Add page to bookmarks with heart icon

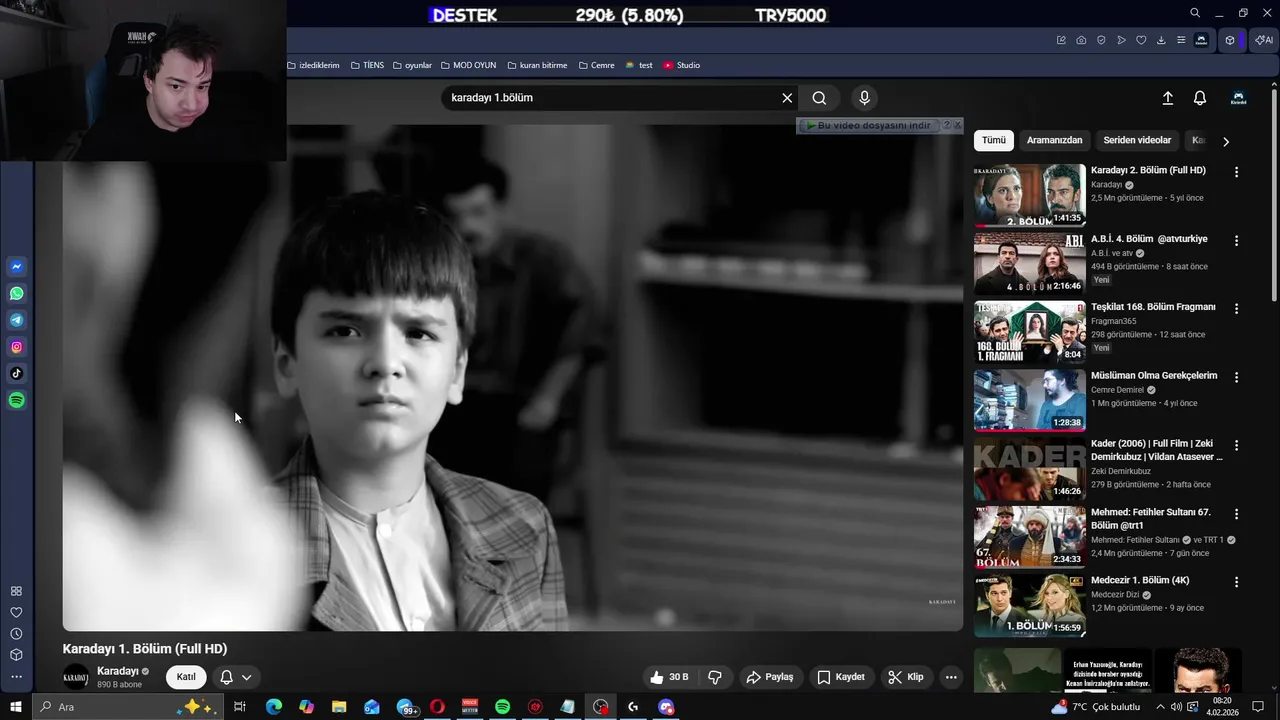(1141, 40)
